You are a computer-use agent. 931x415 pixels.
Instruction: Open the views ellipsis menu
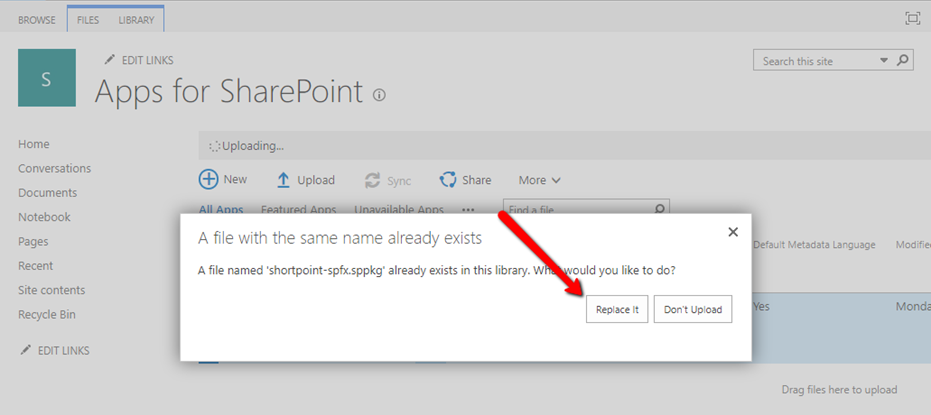click(x=468, y=209)
